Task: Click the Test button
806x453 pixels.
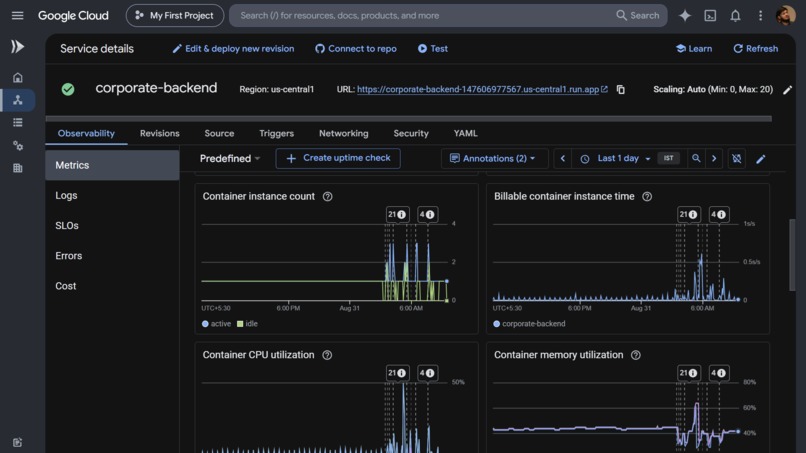Action: coord(433,49)
